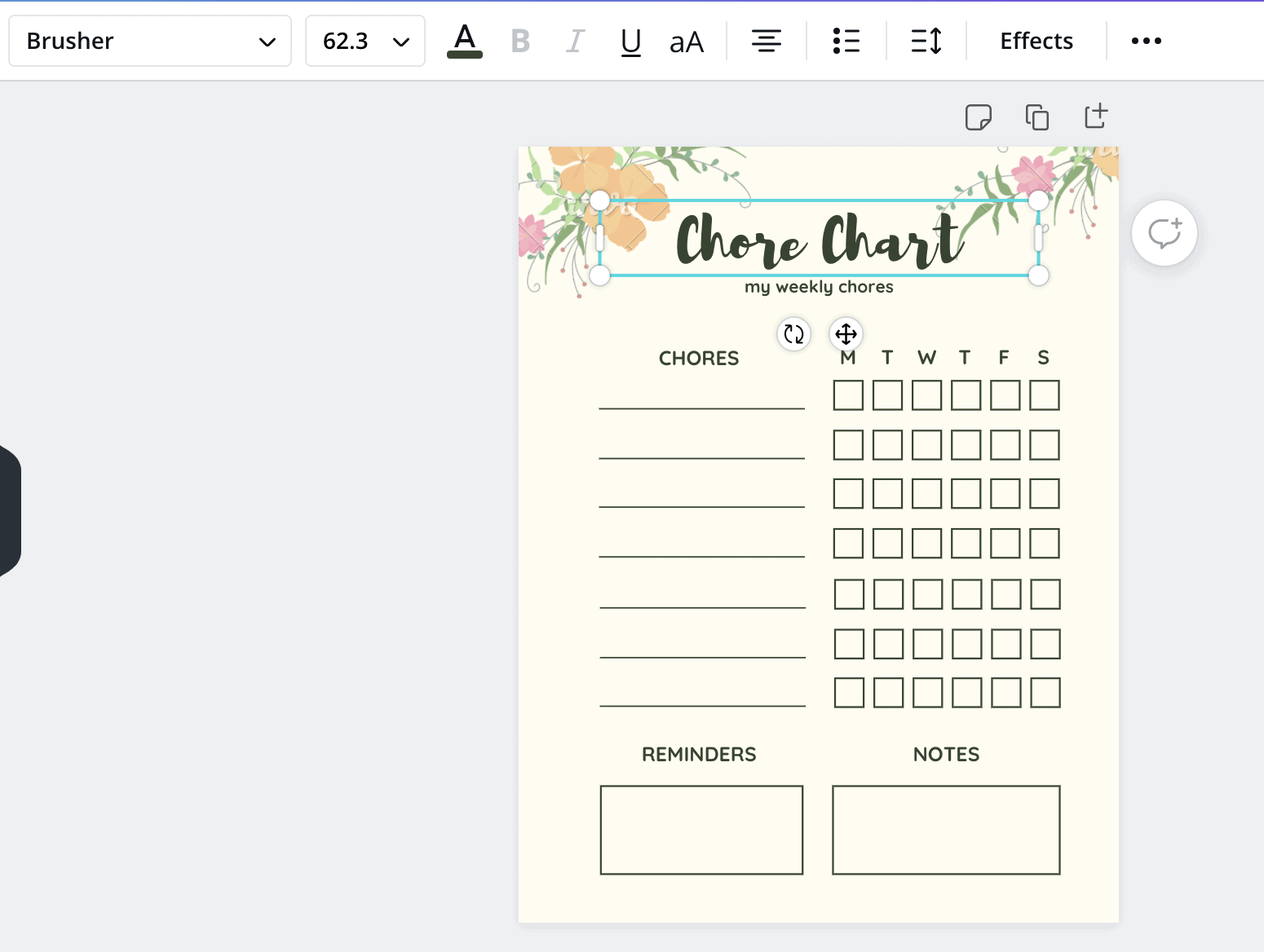Click the move handle above the chart

click(846, 334)
